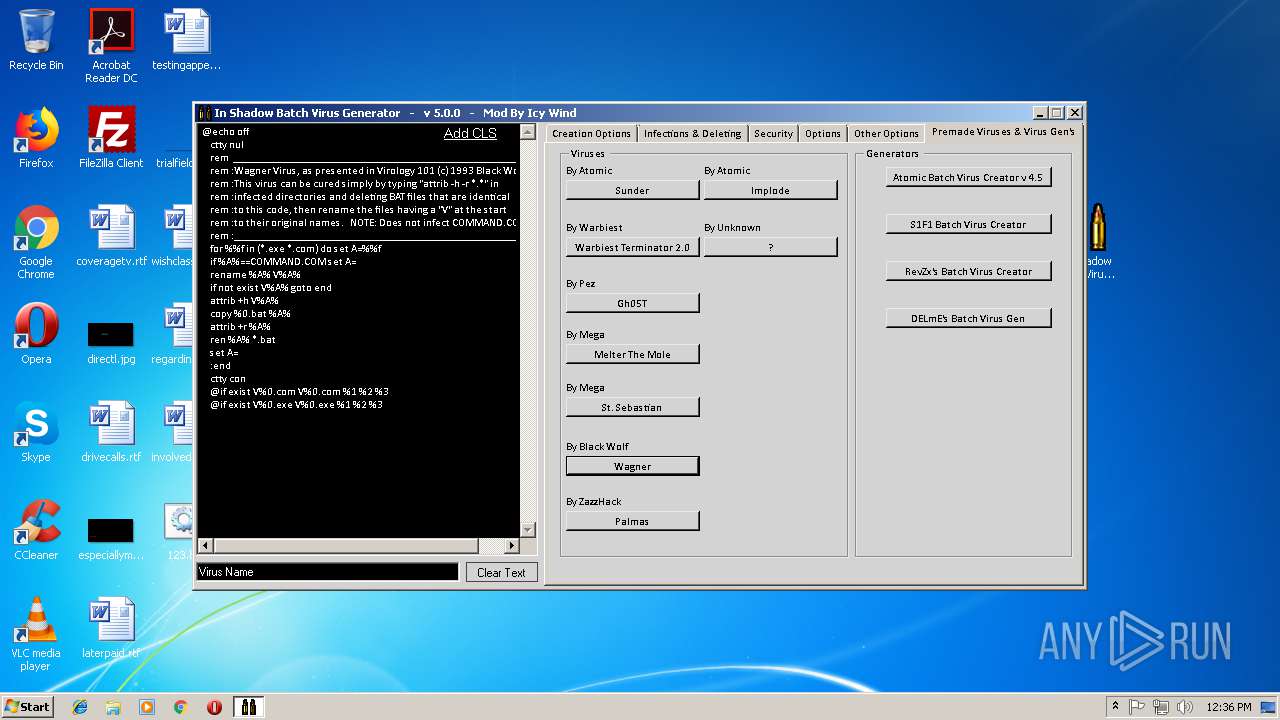The height and width of the screenshot is (720, 1280).
Task: Open S1F1 Batch Virus Creator
Action: (968, 224)
